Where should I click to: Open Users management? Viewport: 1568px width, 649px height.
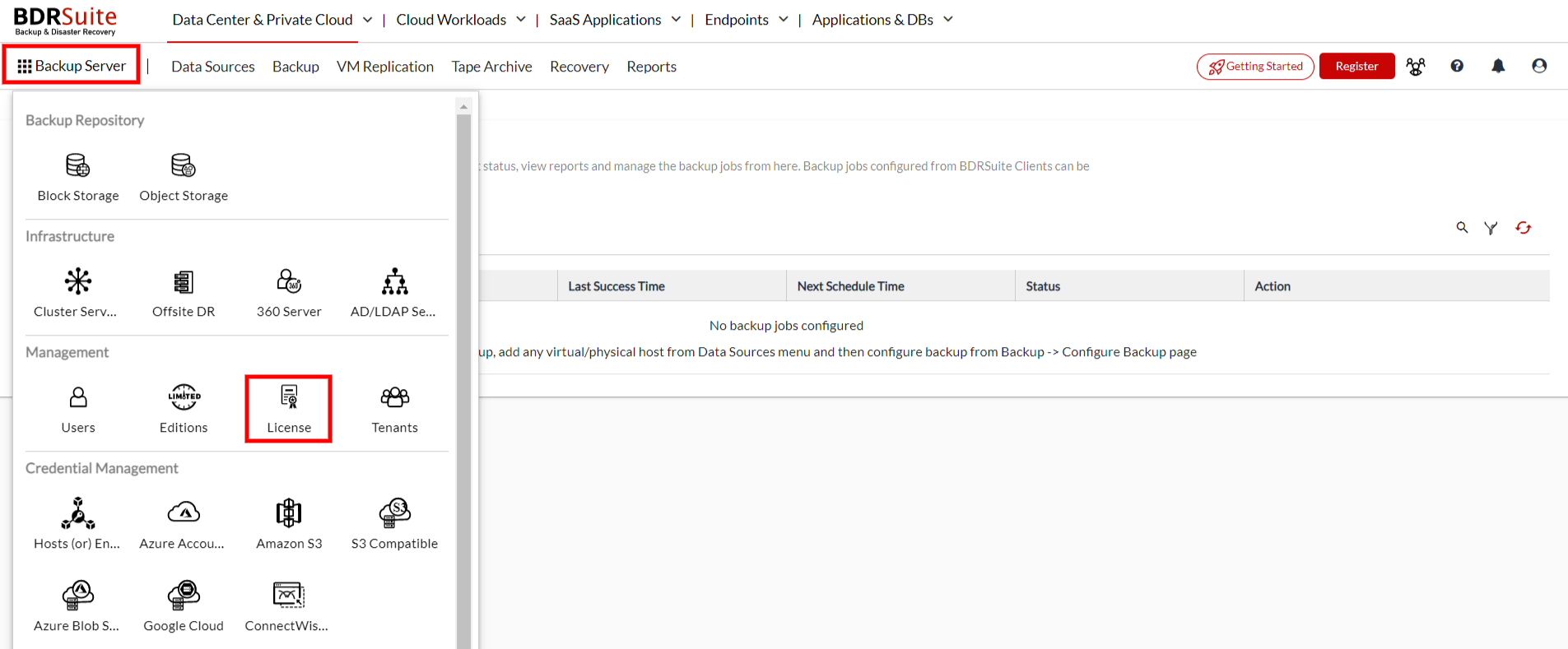(x=78, y=410)
